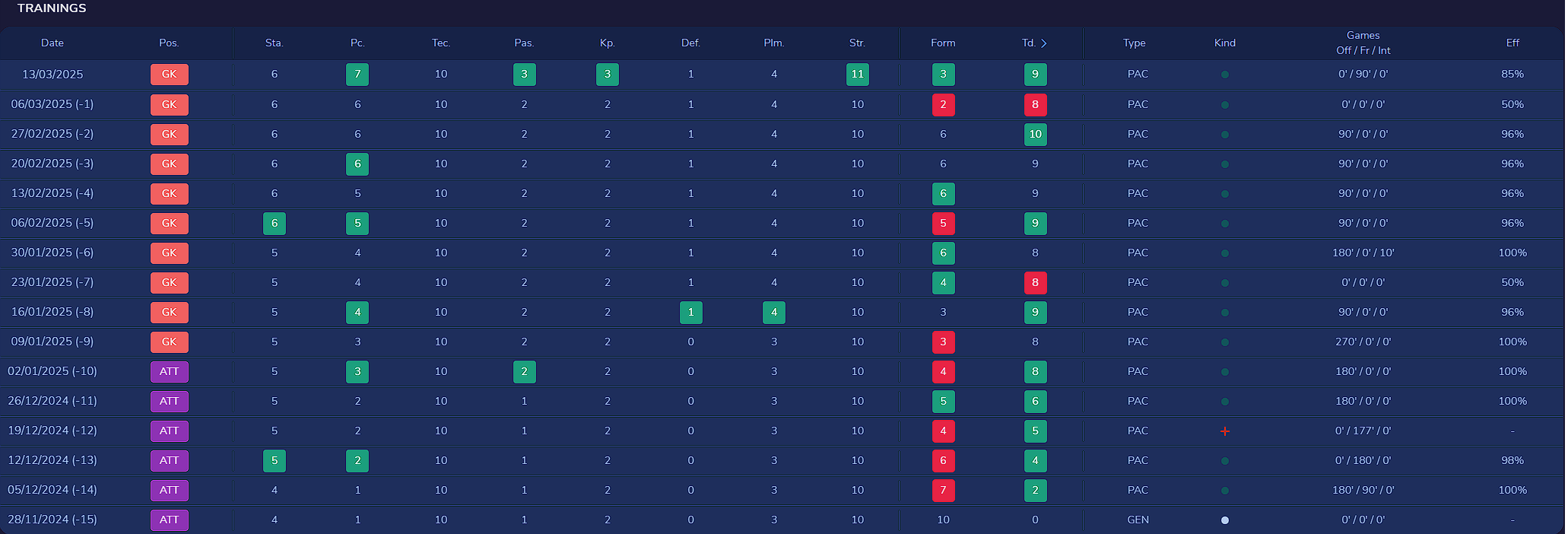Click the 85% efficiency value

1512,75
